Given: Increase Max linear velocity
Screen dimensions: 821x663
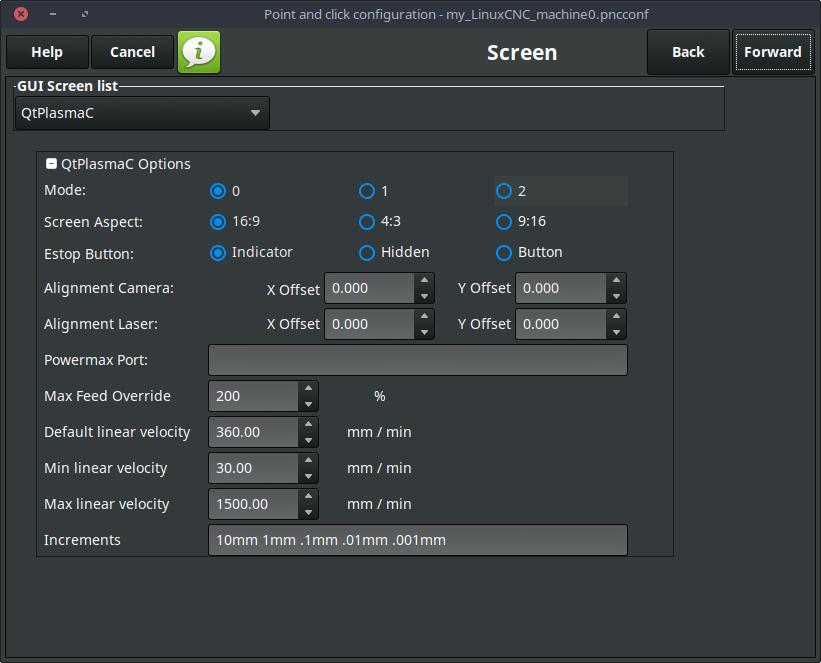Looking at the screenshot, I should point(308,496).
